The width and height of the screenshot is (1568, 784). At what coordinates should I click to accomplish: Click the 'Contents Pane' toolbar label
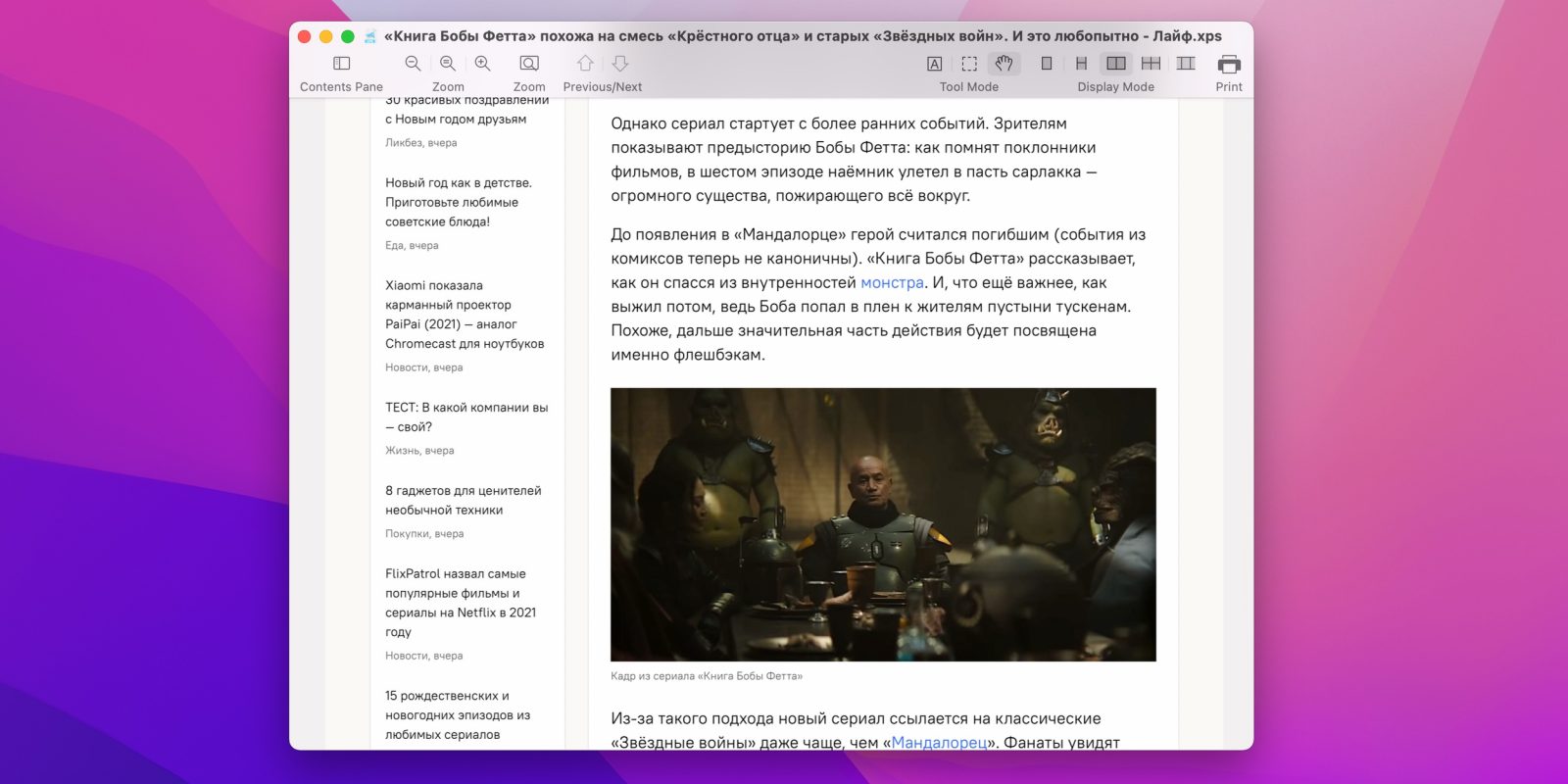[x=341, y=87]
